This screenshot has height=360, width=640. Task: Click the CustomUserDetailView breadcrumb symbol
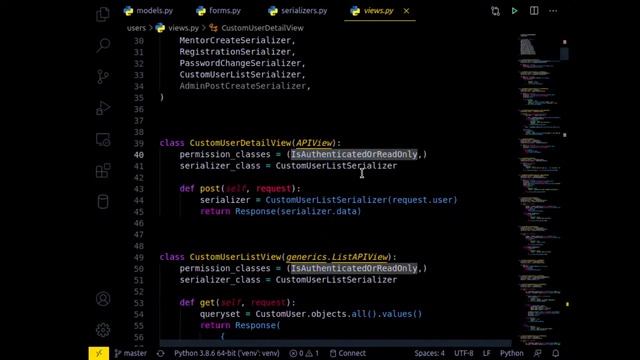click(257, 28)
